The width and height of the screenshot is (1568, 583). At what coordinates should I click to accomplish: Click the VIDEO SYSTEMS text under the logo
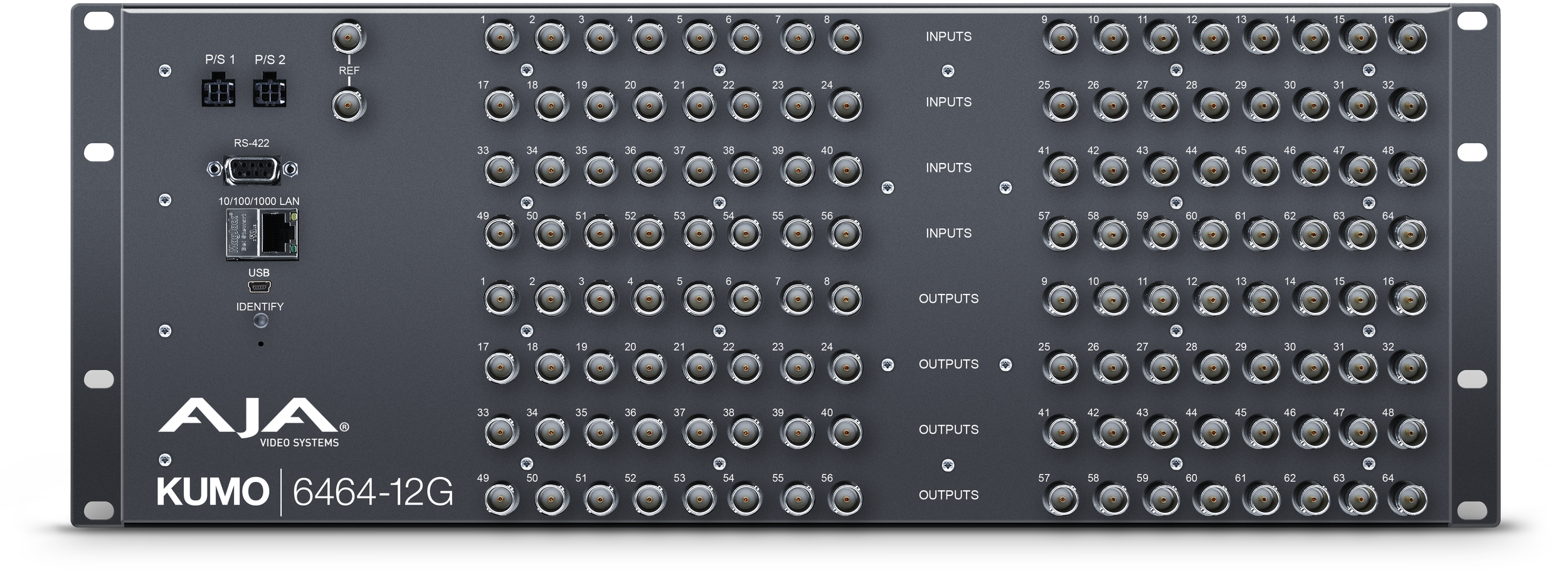click(299, 443)
